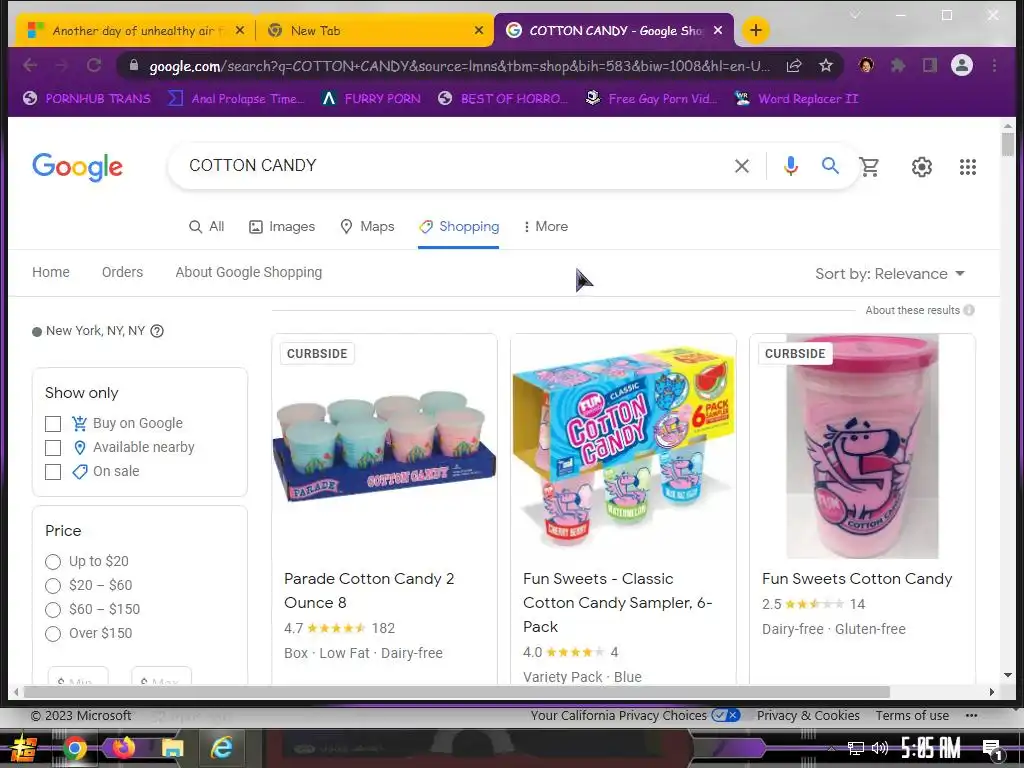Open footer three-dot more options
This screenshot has height=768, width=1024.
[972, 716]
